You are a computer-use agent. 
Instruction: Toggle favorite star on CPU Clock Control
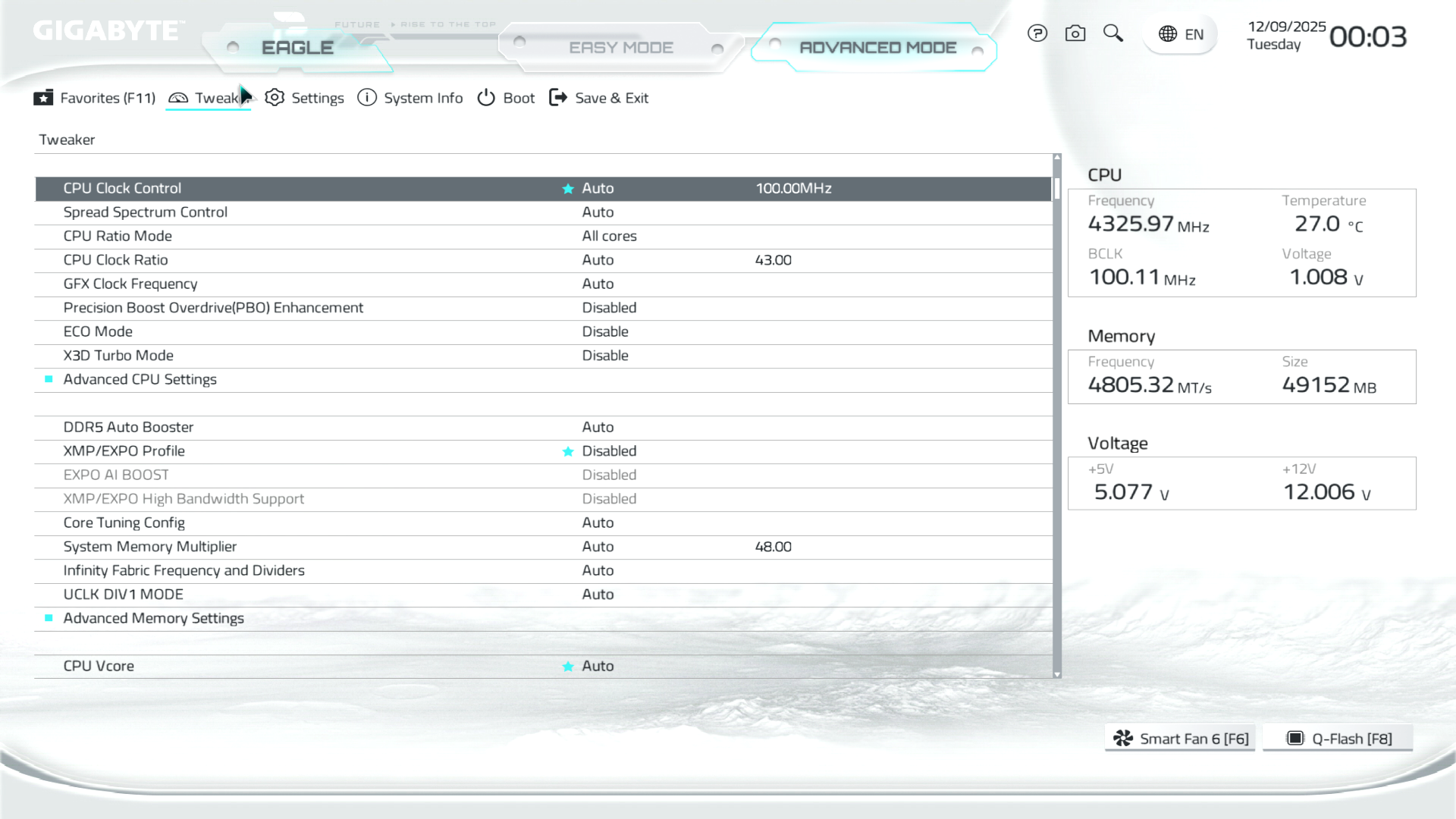tap(568, 189)
